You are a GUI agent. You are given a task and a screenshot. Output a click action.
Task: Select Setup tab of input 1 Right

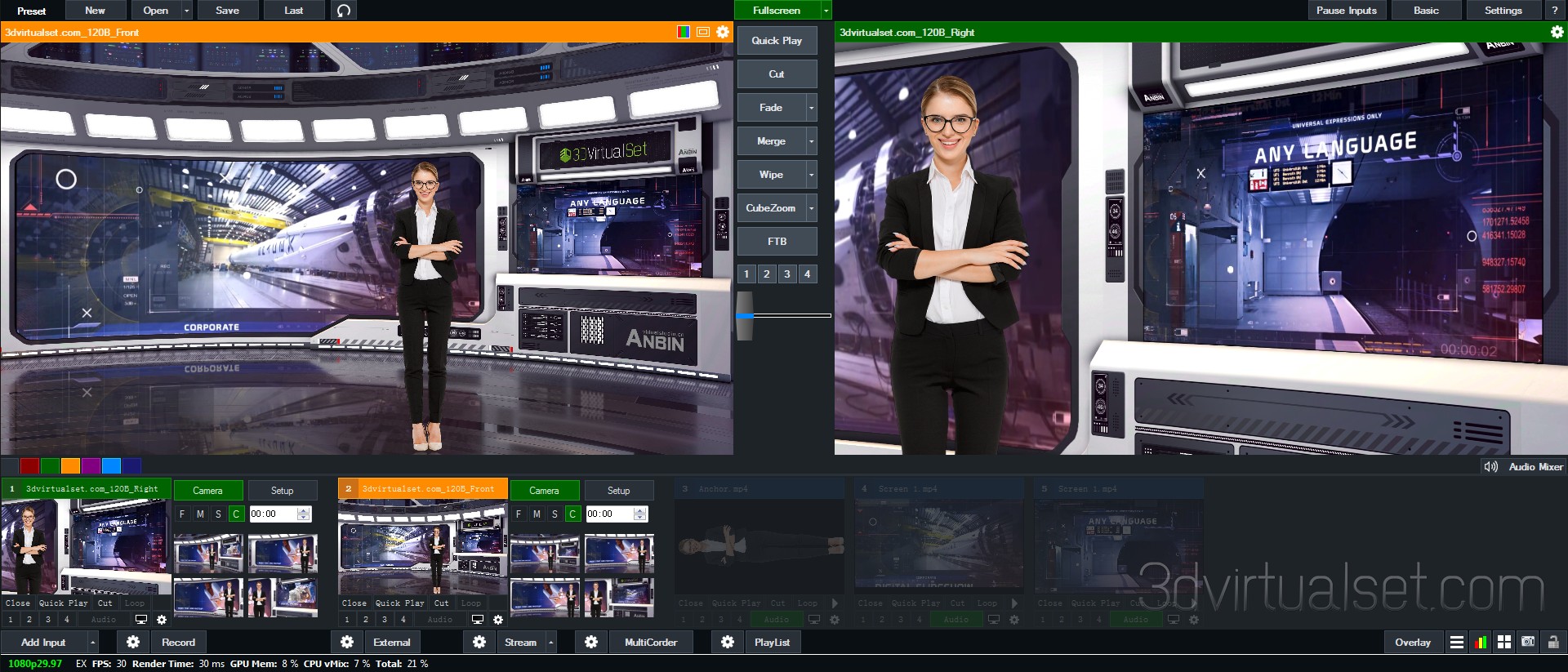pos(283,491)
